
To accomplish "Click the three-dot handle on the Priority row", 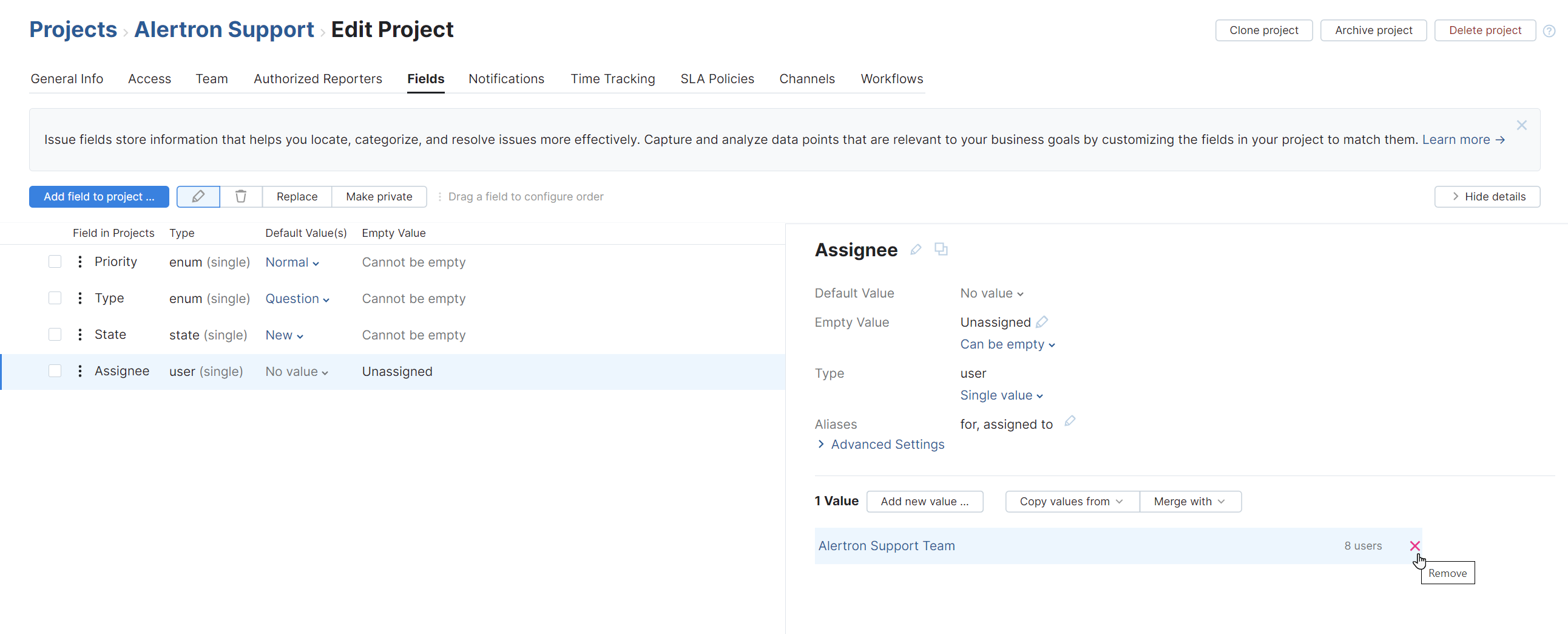I will click(79, 261).
